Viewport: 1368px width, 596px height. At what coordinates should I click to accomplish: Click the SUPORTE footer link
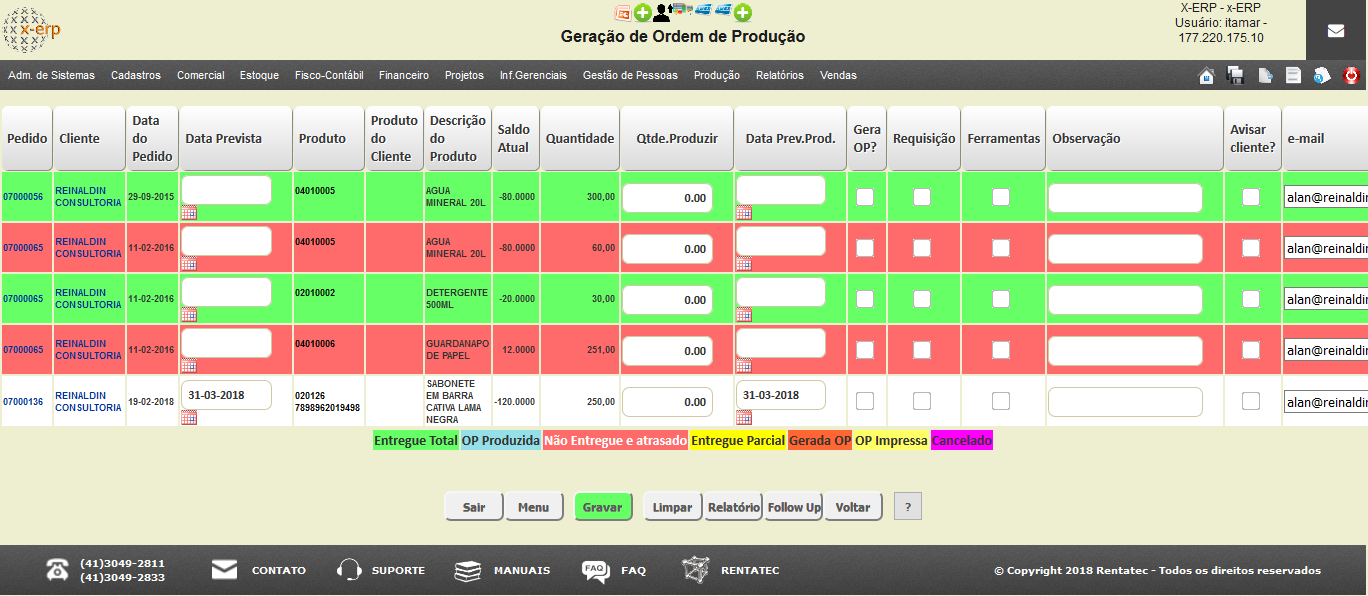[398, 570]
